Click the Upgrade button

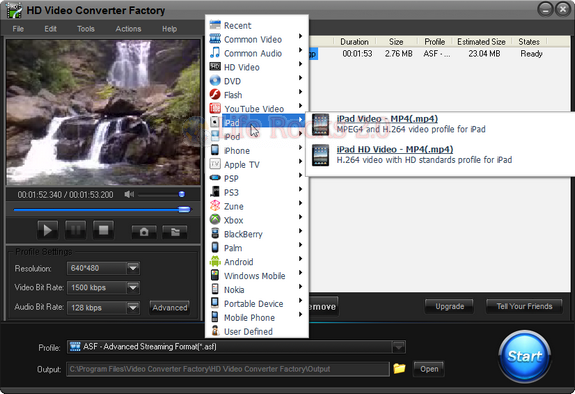coord(450,306)
